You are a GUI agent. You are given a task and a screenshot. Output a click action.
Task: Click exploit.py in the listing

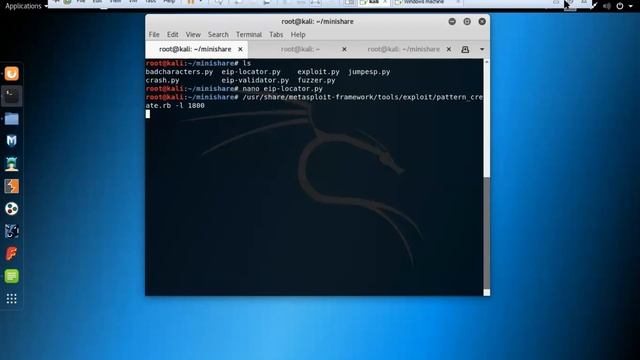[318, 72]
